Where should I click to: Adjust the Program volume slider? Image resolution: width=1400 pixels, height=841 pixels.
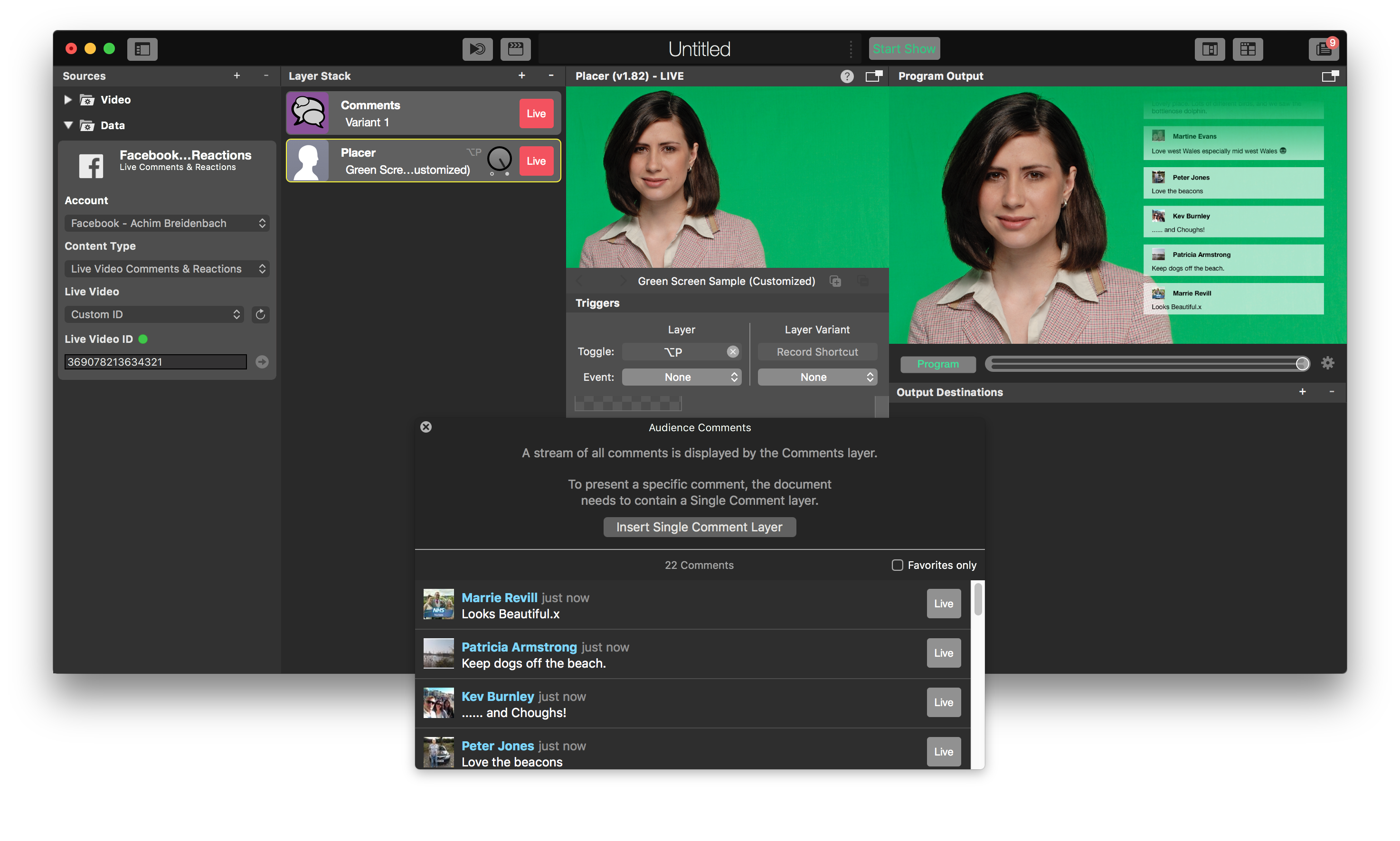point(1302,364)
